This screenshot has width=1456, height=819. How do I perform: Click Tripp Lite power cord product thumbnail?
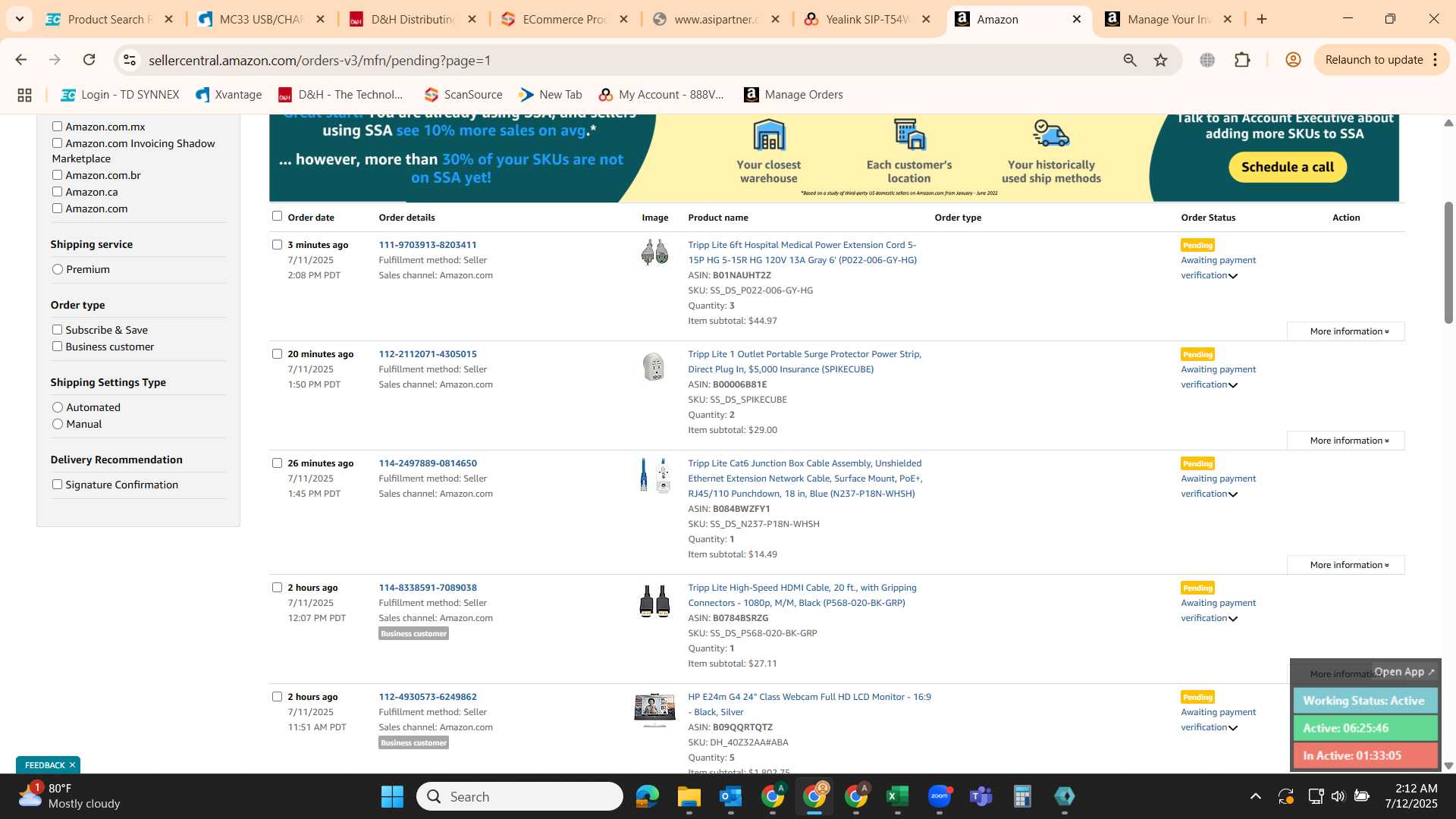coord(654,252)
